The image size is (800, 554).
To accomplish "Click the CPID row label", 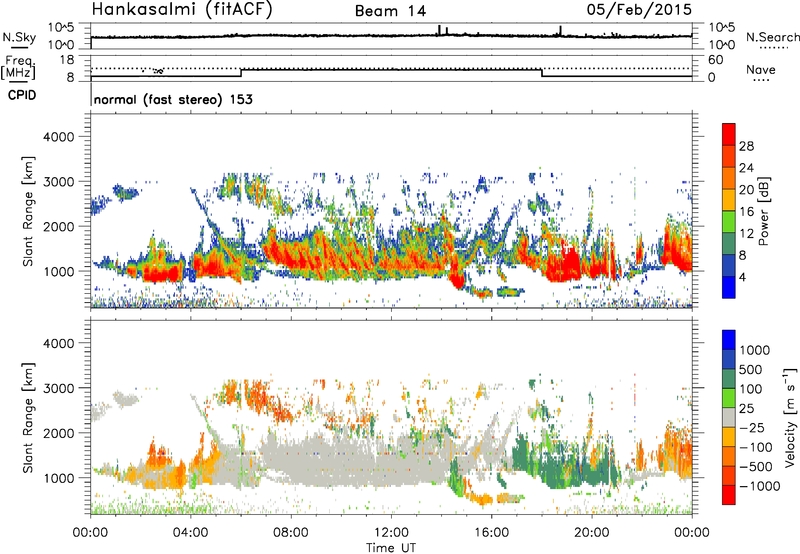I will click(x=22, y=95).
